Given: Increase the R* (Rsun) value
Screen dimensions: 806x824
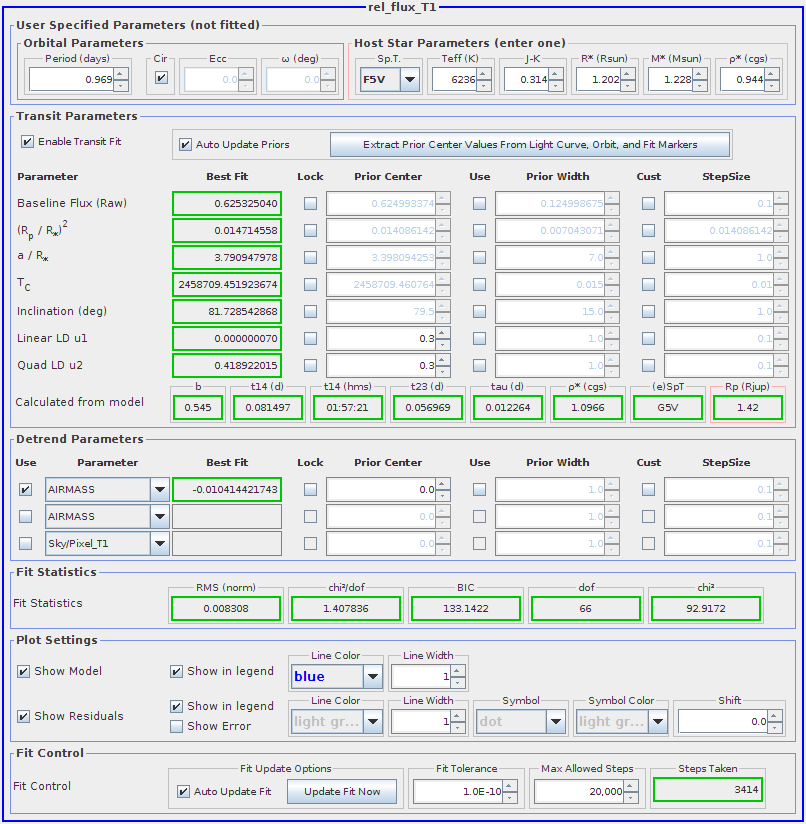Looking at the screenshot, I should [627, 74].
